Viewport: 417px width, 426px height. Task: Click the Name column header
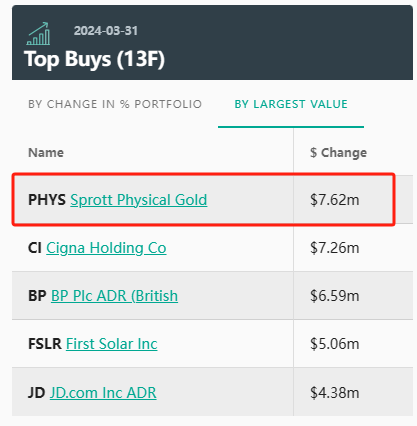point(46,153)
